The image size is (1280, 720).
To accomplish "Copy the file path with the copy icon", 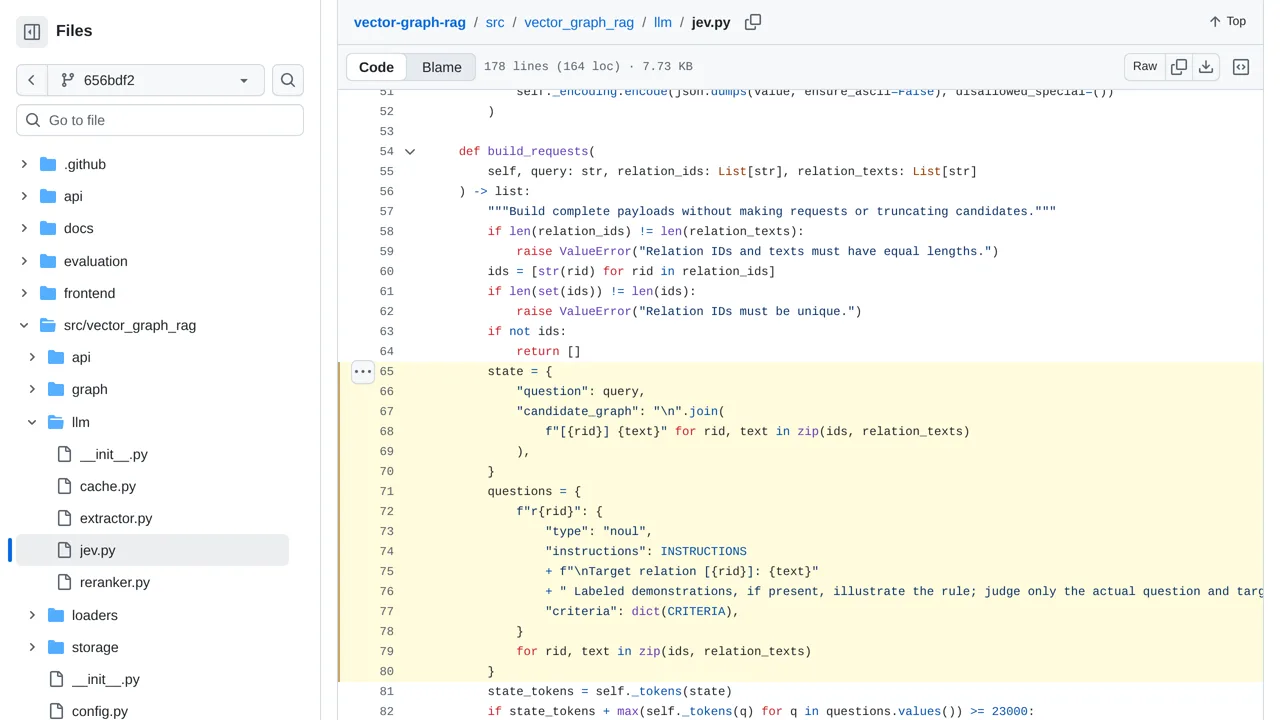I will point(753,22).
